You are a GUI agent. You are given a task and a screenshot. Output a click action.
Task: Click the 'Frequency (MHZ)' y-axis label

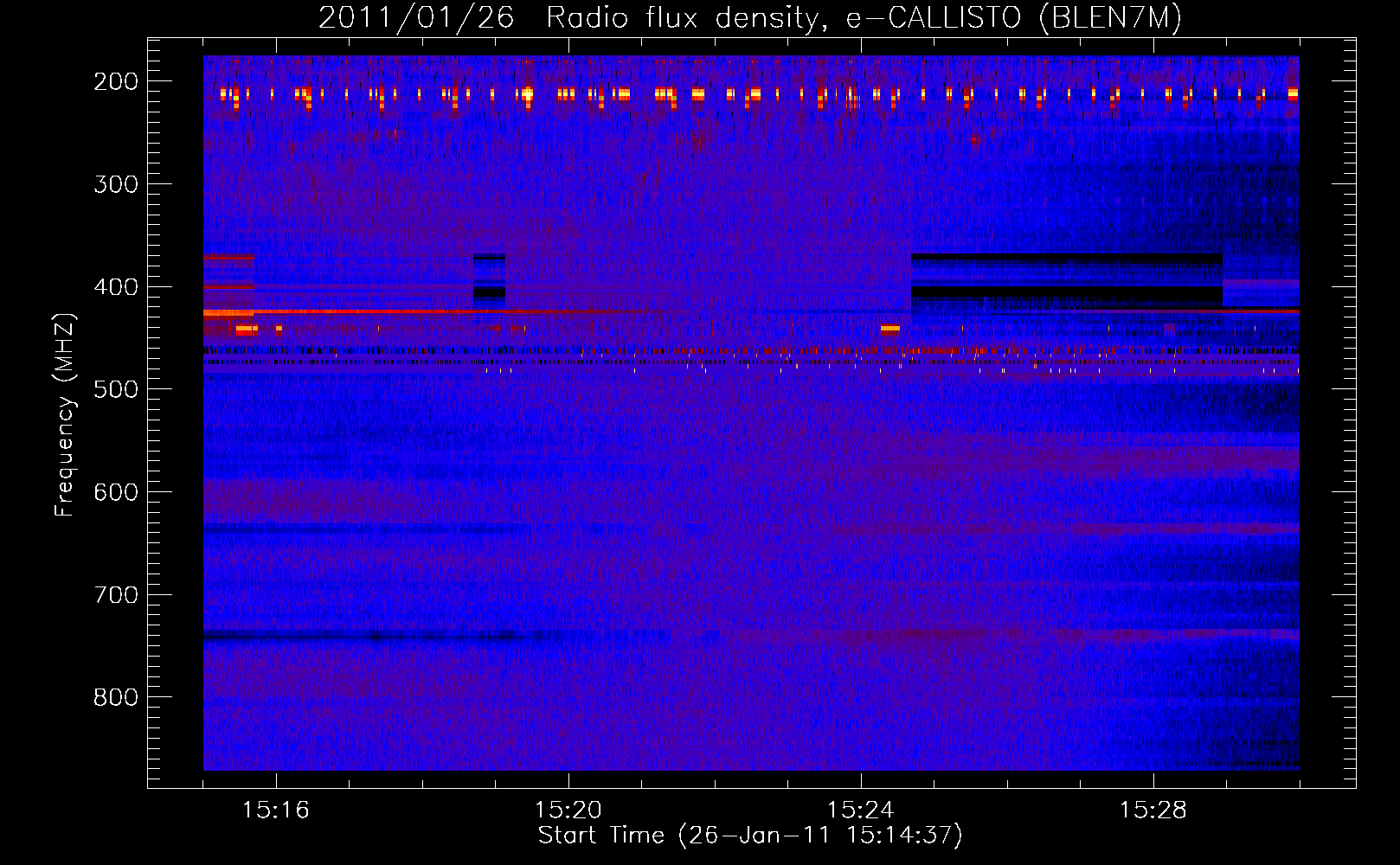(65, 414)
